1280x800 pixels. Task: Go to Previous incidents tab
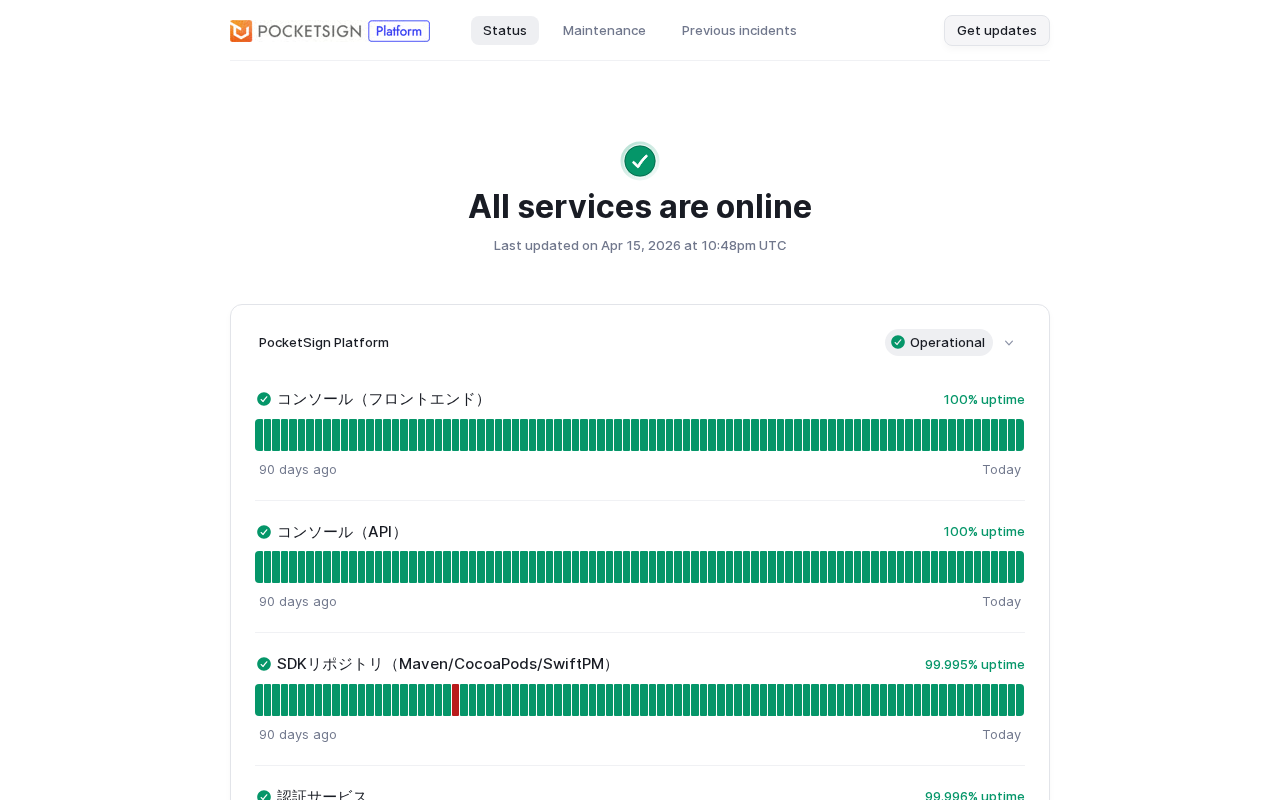[739, 30]
